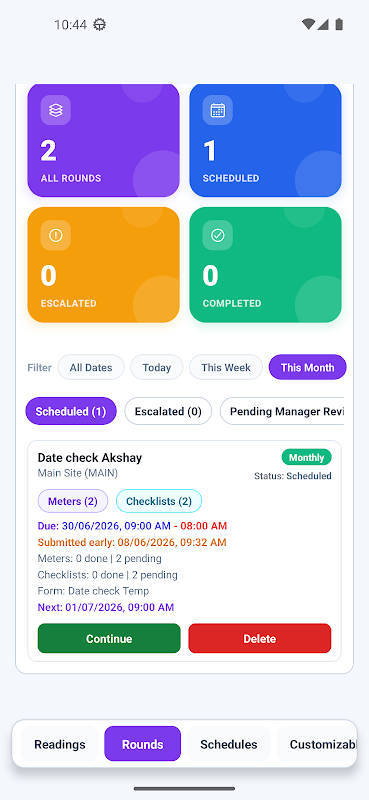Screen dimensions: 369x800
Task: Go to Schedules in bottom navigation
Action: (x=229, y=744)
